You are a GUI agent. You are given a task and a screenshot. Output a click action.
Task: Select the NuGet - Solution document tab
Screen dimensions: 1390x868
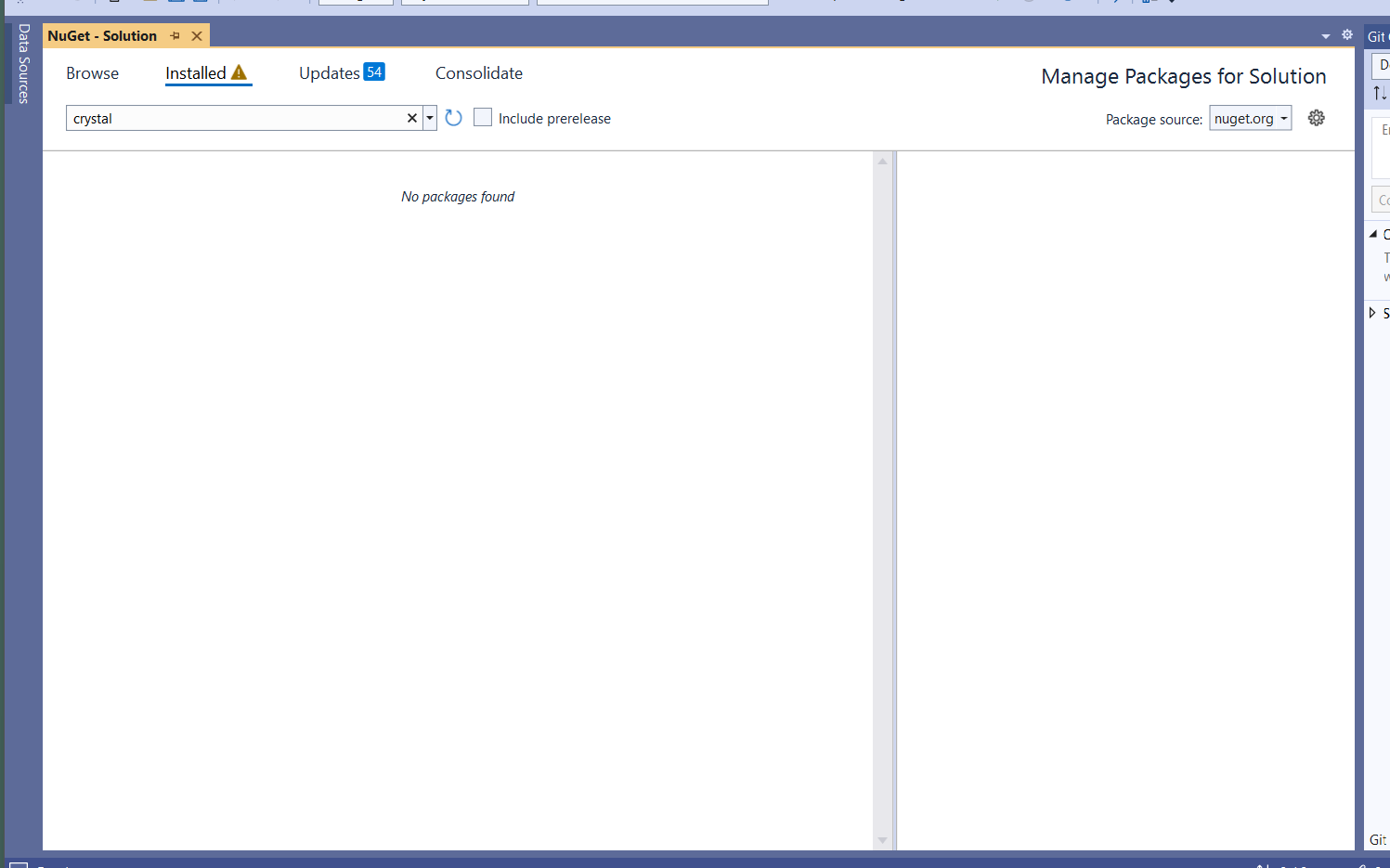(102, 36)
